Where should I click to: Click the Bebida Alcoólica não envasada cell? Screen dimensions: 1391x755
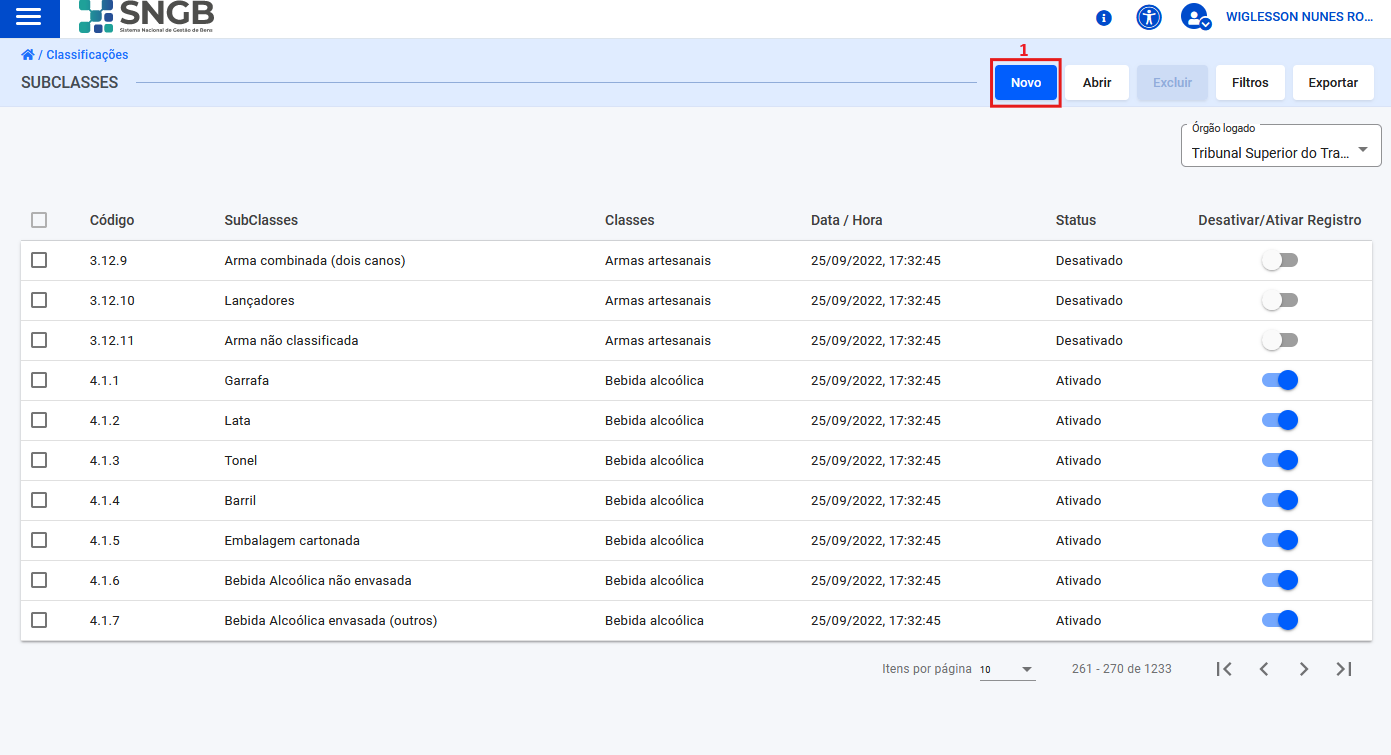click(x=318, y=580)
